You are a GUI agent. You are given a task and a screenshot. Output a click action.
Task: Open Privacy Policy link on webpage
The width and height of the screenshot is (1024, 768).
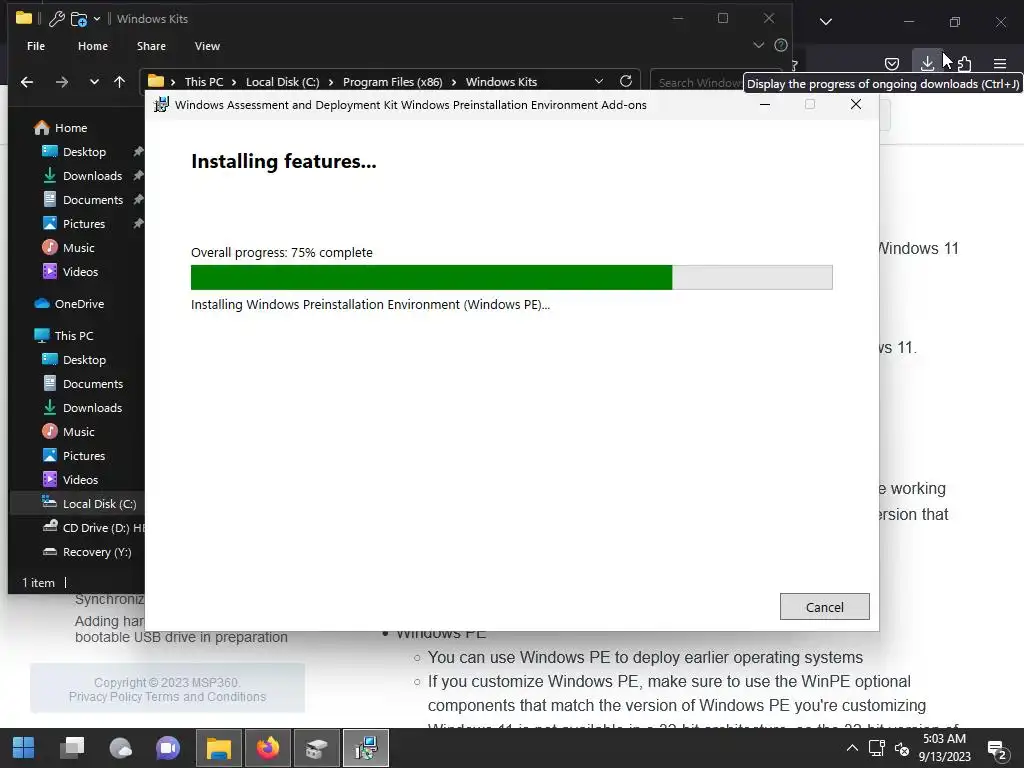pyautogui.click(x=105, y=697)
